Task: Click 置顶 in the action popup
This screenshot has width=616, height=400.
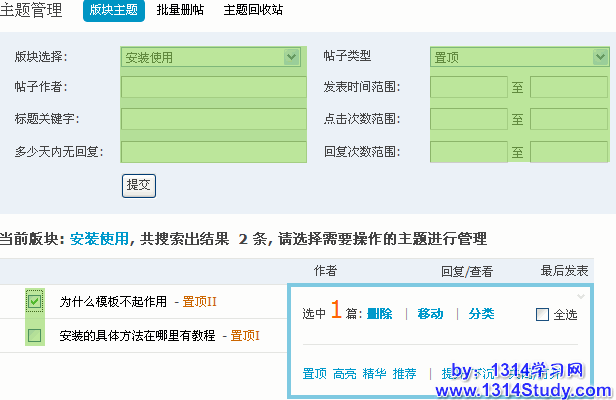Action: click(x=314, y=373)
